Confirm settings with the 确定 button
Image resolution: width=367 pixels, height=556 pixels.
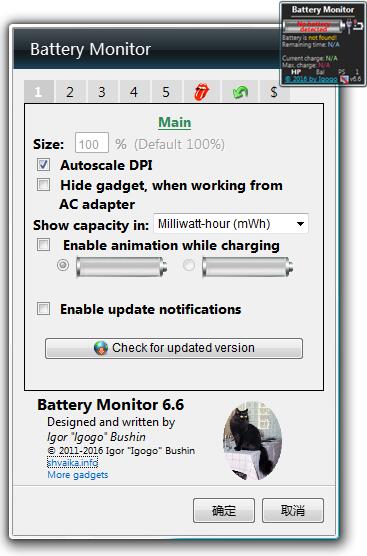tap(224, 511)
